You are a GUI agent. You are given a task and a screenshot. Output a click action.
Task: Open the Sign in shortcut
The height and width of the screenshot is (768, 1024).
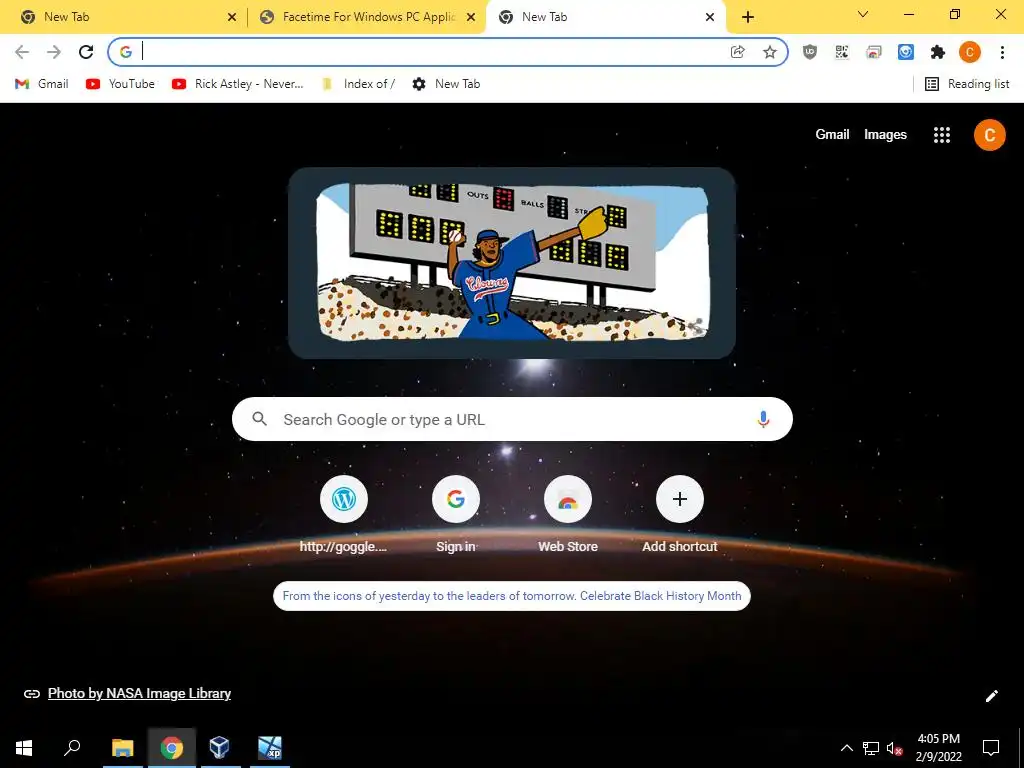[x=456, y=516]
